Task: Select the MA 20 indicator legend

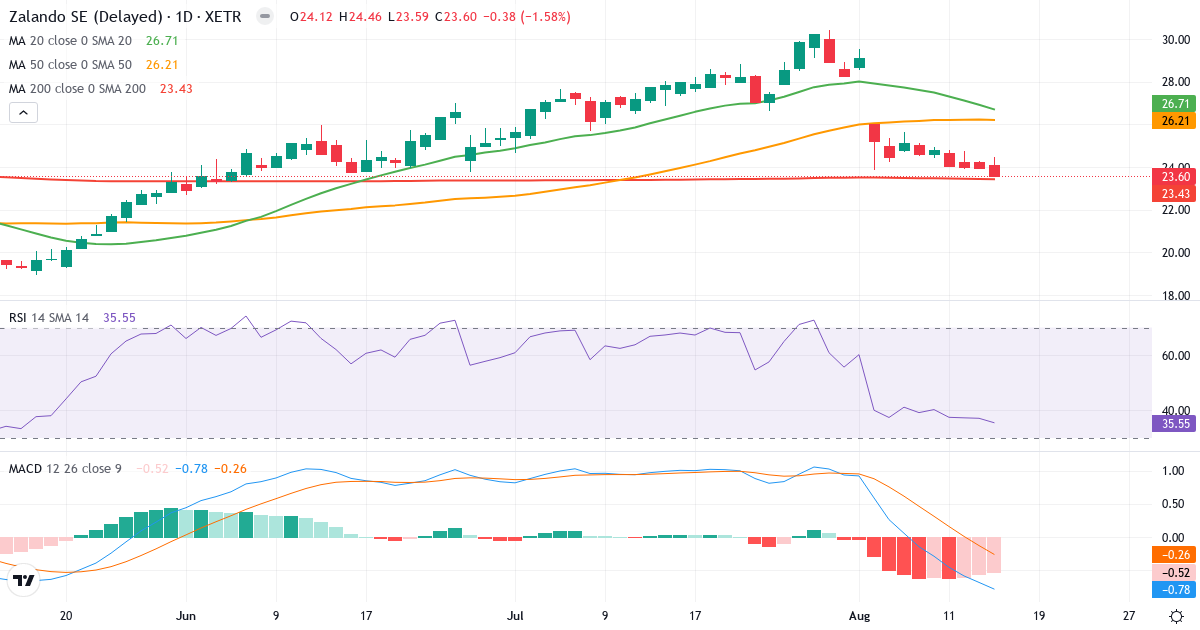Action: point(72,41)
